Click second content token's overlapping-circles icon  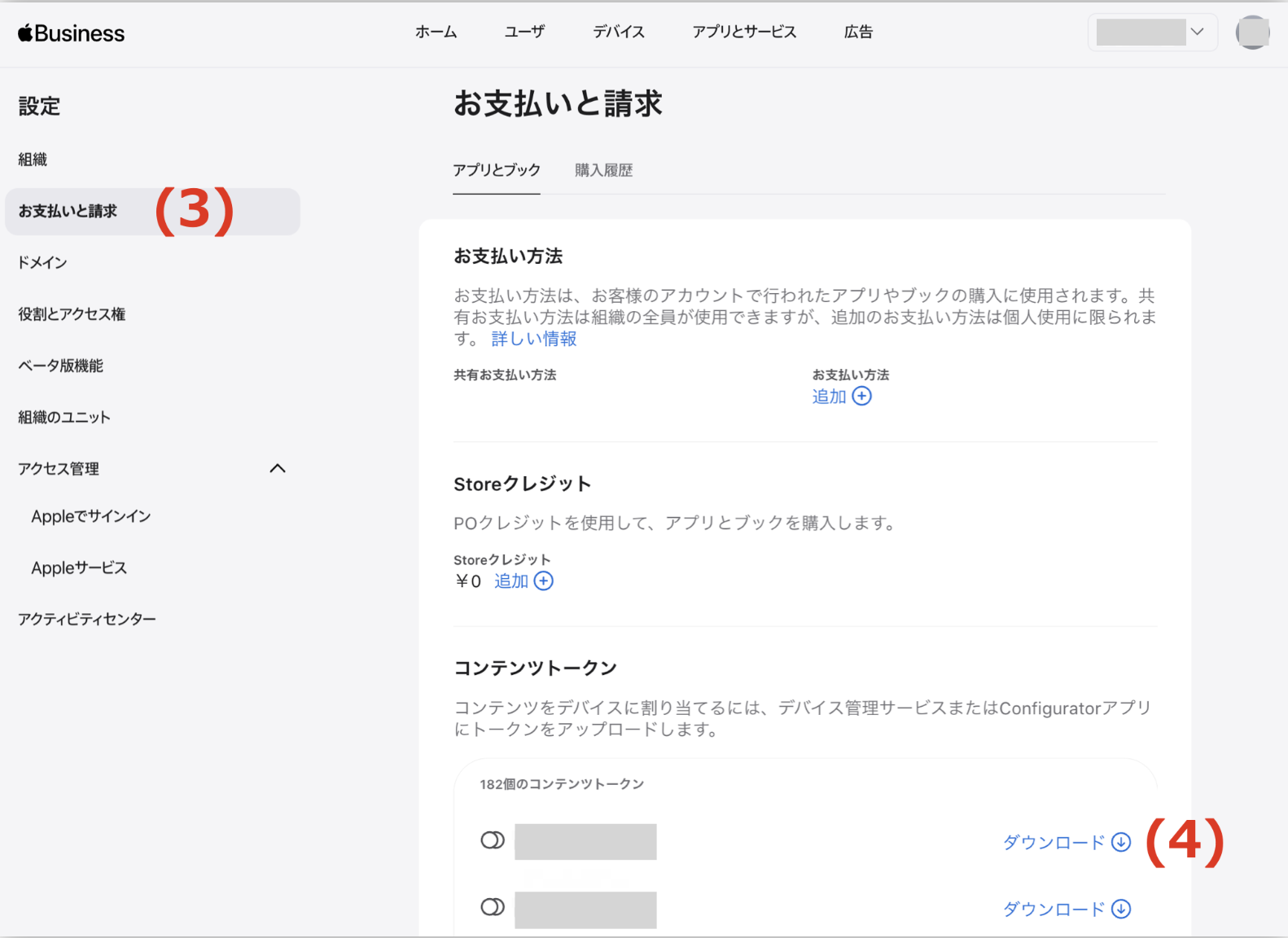pyautogui.click(x=493, y=907)
